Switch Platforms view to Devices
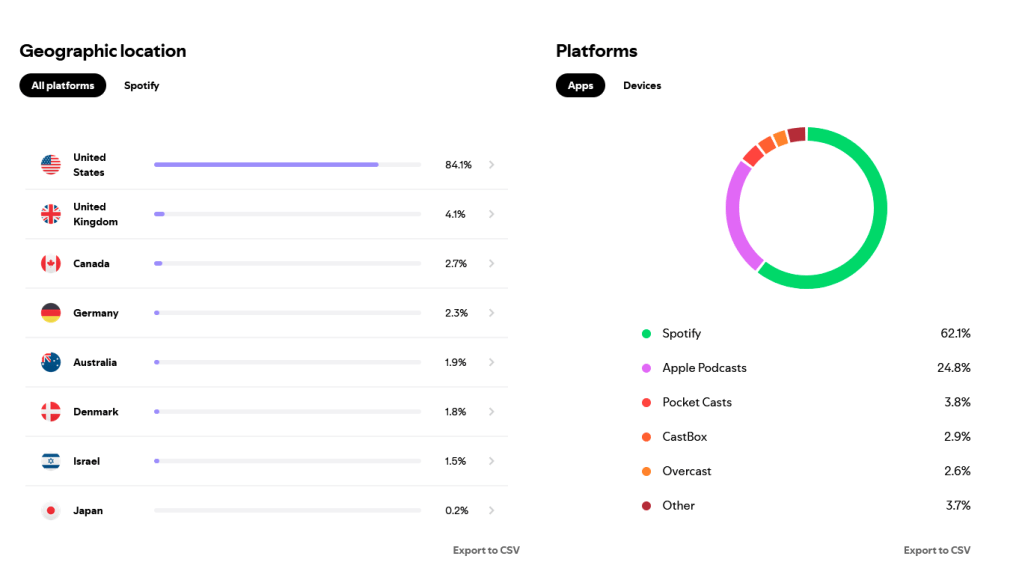Screen dimensions: 1022x574 (x=642, y=86)
